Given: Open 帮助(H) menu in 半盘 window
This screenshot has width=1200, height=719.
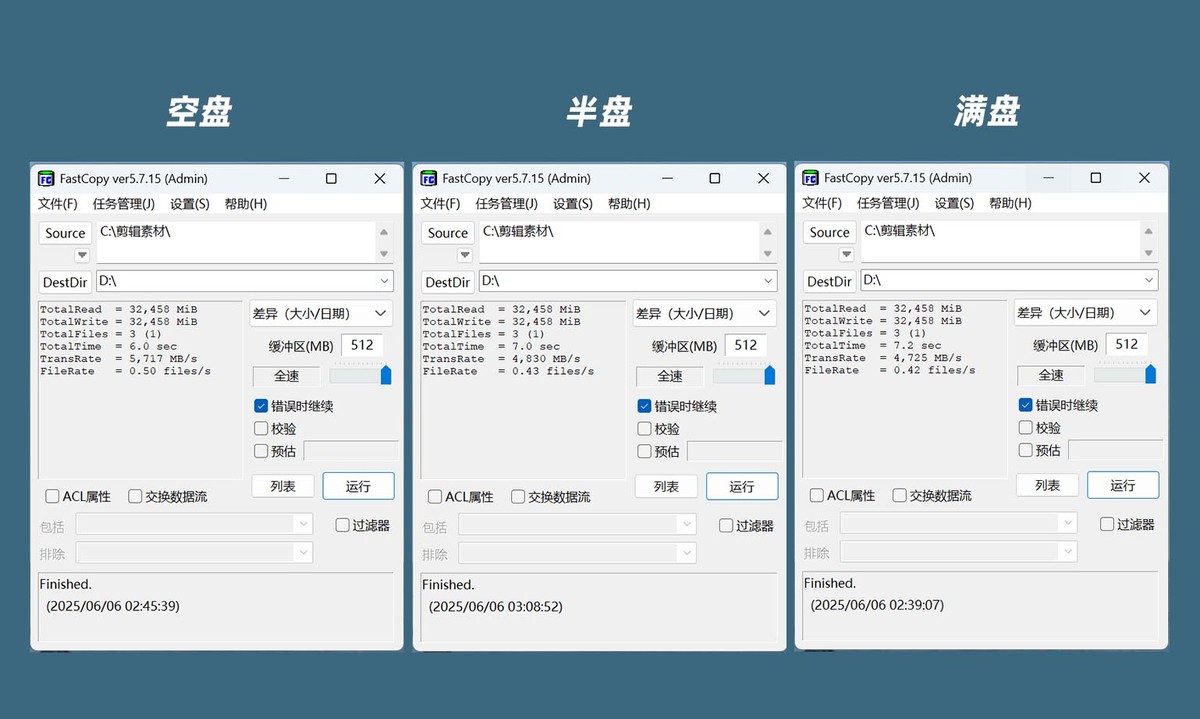Looking at the screenshot, I should 629,204.
